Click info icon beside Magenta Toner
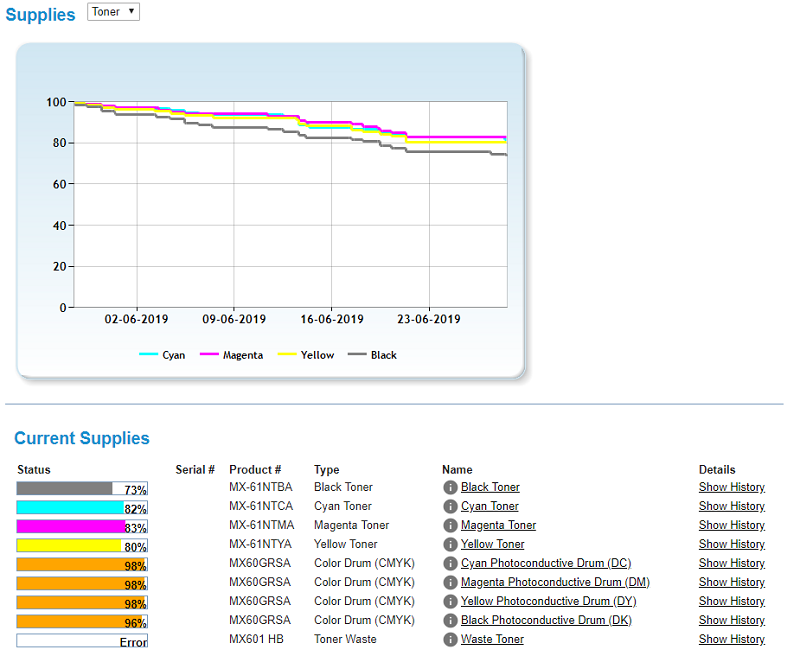800x656 pixels. (450, 526)
